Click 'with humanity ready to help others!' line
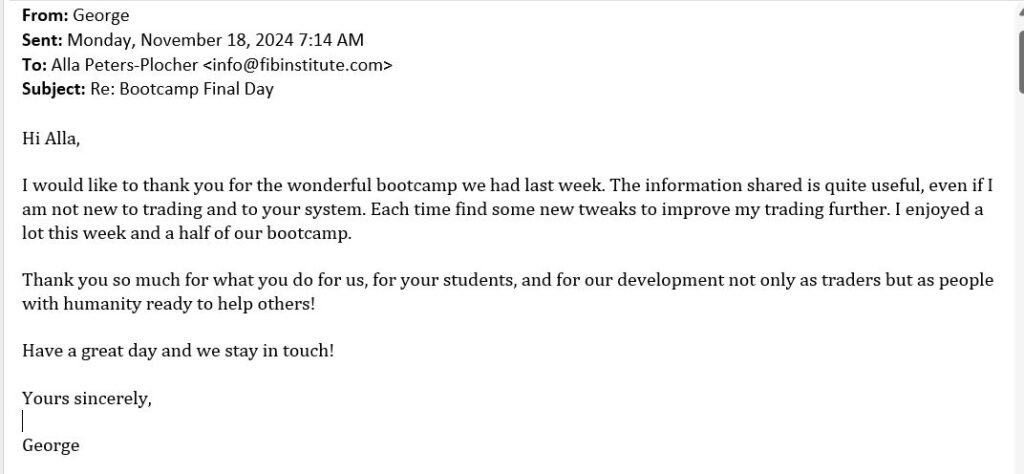1024x474 pixels. 168,304
